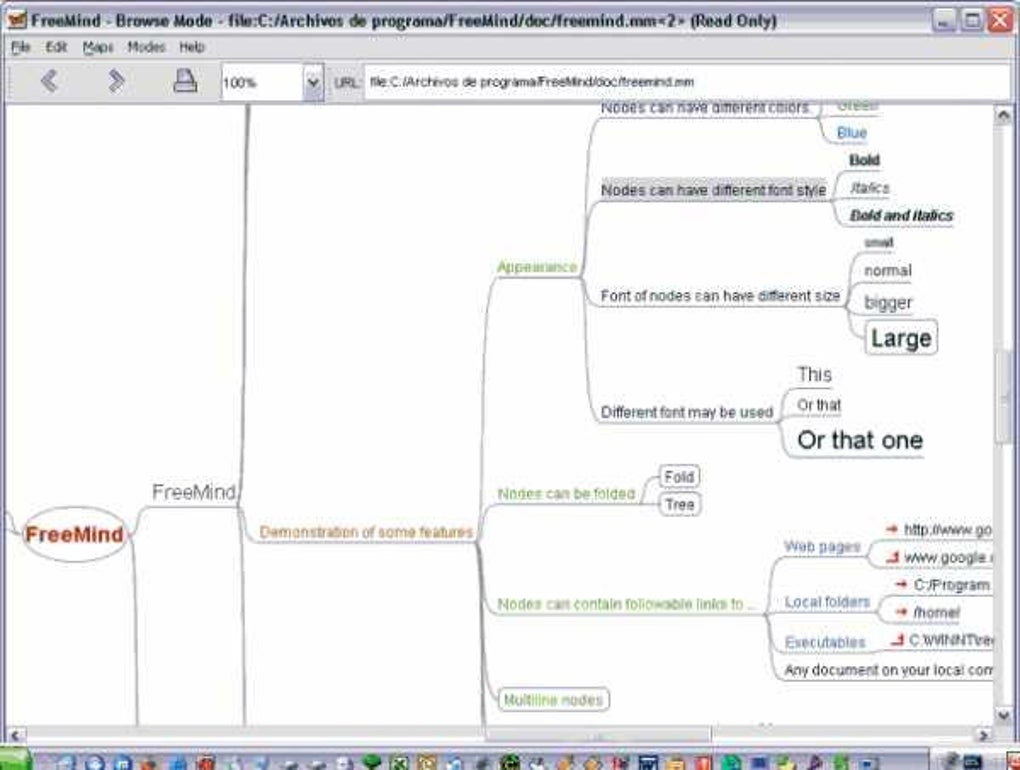
Task: Select the Large node
Action: 901,338
